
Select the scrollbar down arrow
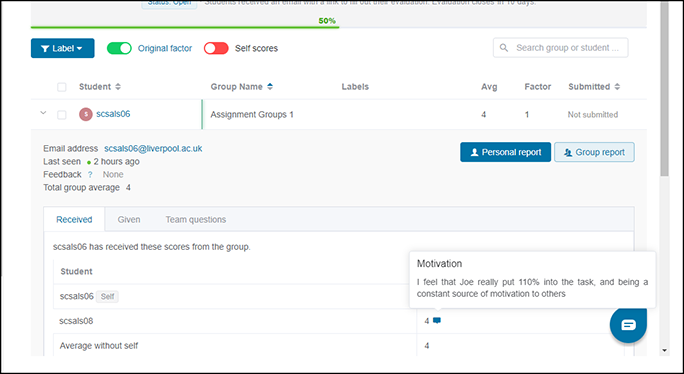664,350
